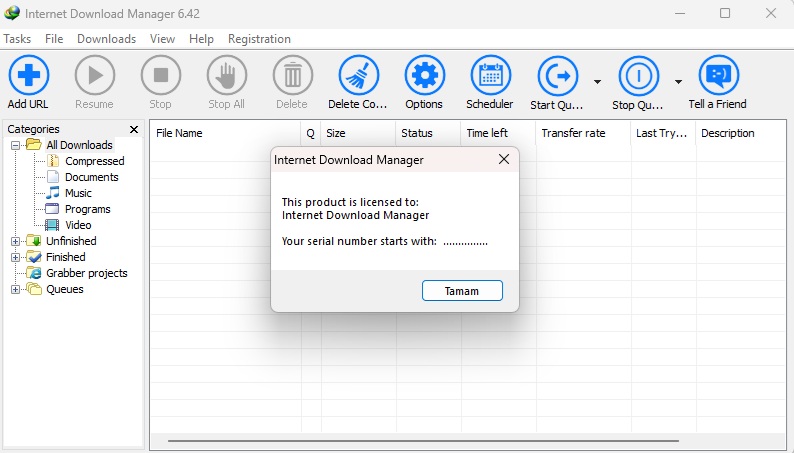Close the Categories panel
794x453 pixels.
coord(134,130)
